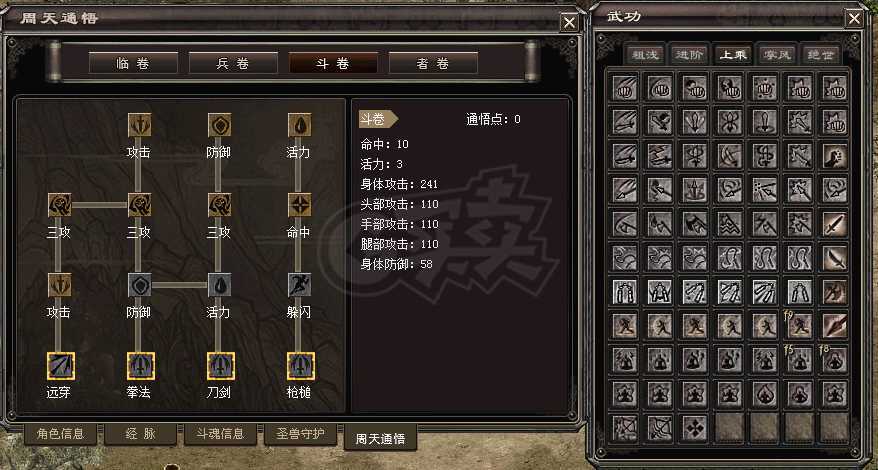This screenshot has width=878, height=470.
Task: Open the 经脉 panel button
Action: click(140, 434)
